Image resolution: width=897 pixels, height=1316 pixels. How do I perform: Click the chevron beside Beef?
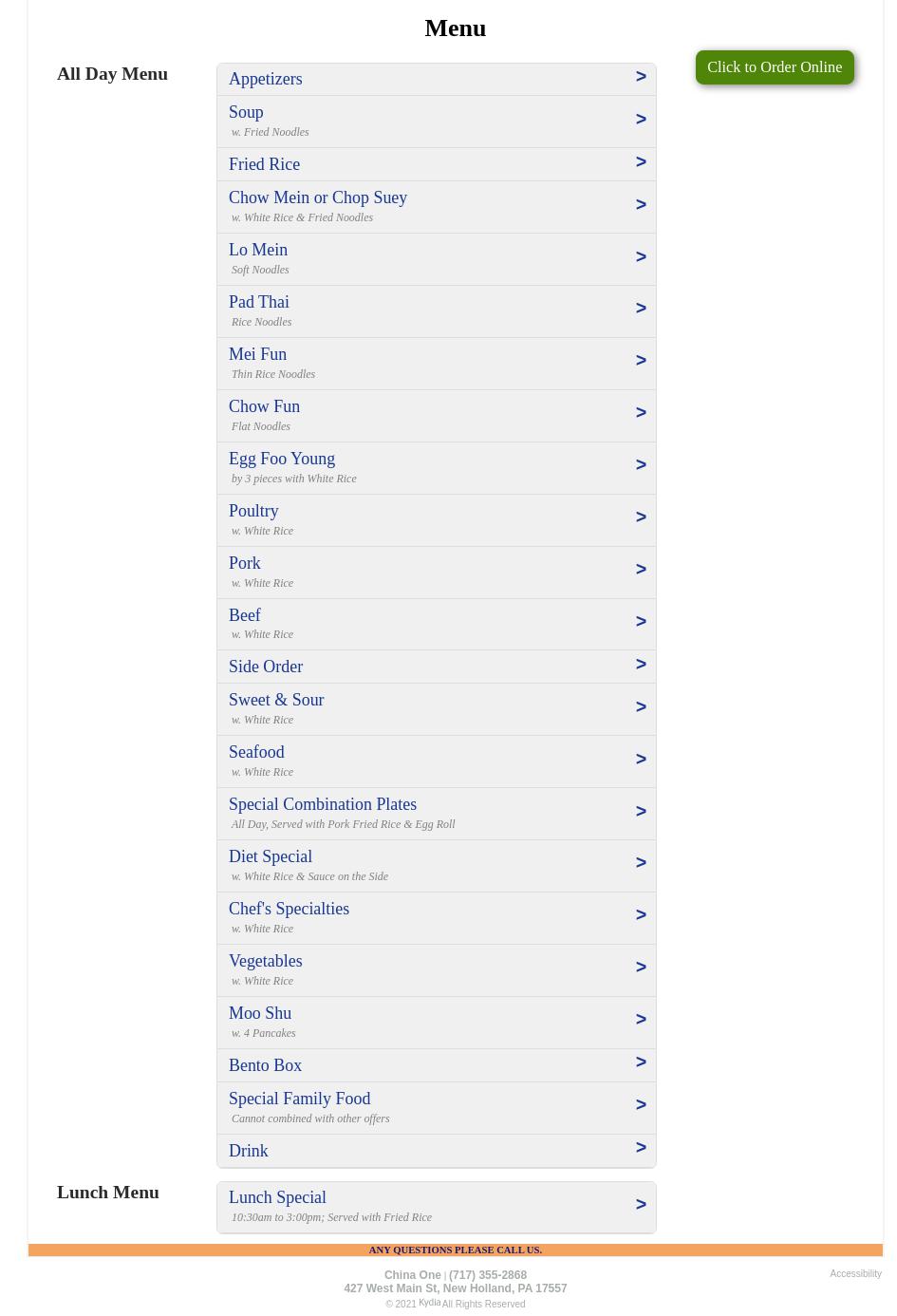pyautogui.click(x=641, y=622)
